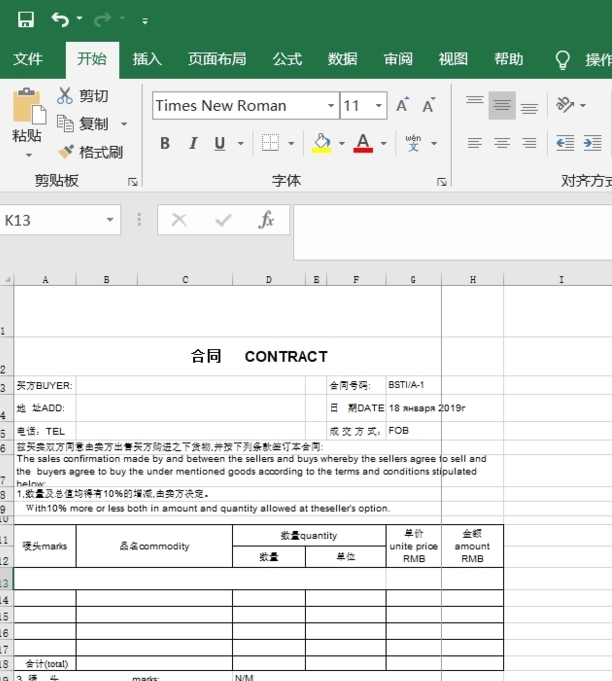Open the 页面布局 tab
Viewport: 612px width, 681px height.
coord(217,59)
